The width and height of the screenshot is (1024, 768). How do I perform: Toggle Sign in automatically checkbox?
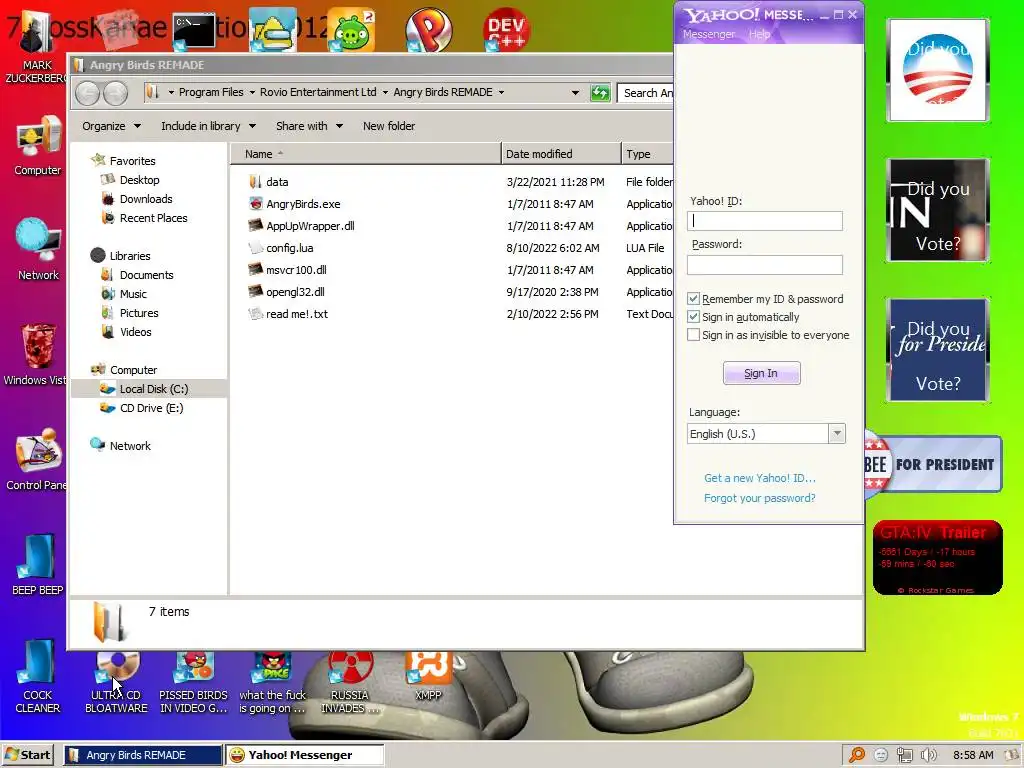[x=694, y=317]
